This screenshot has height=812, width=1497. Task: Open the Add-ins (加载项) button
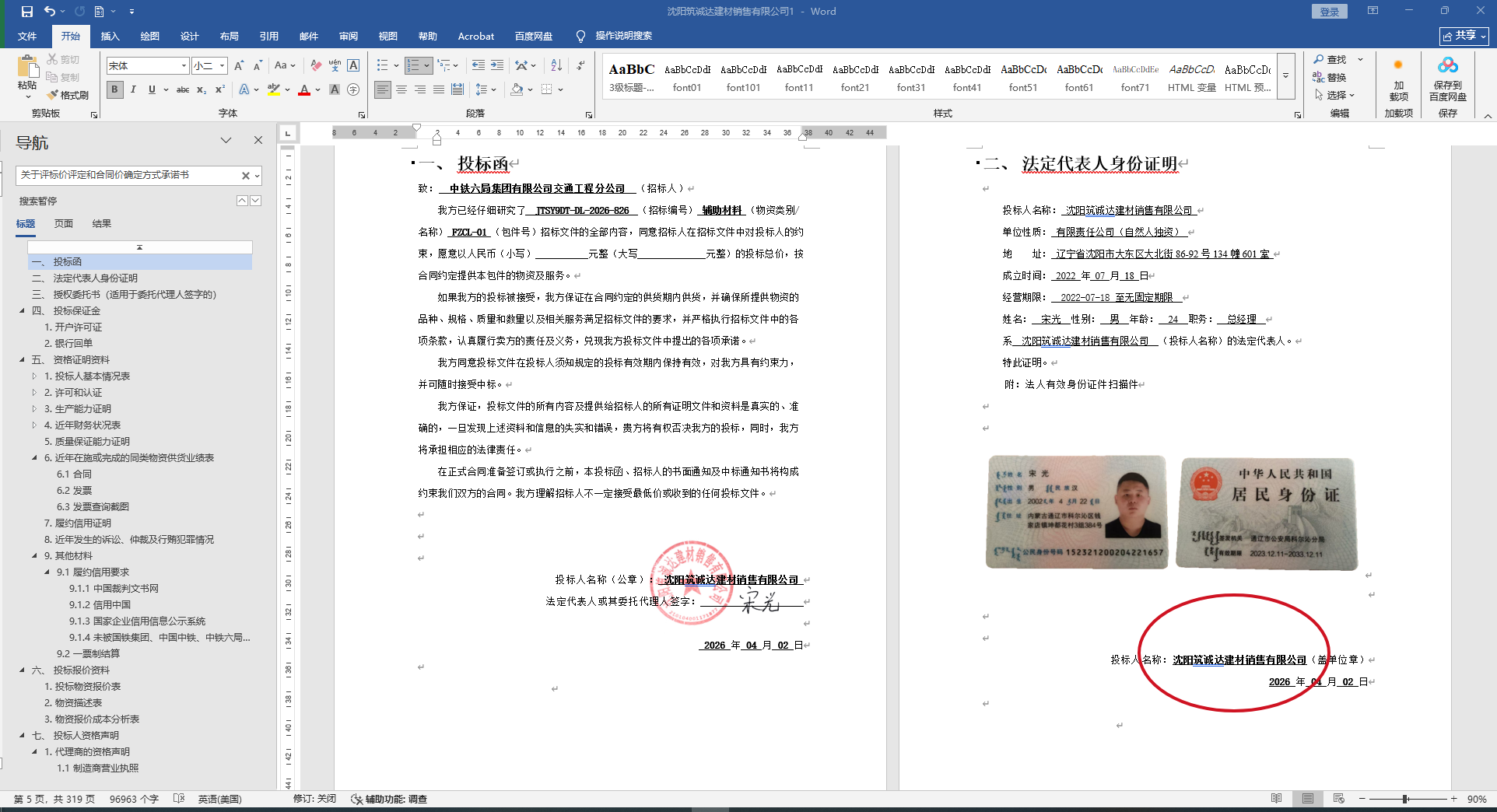pyautogui.click(x=1398, y=80)
